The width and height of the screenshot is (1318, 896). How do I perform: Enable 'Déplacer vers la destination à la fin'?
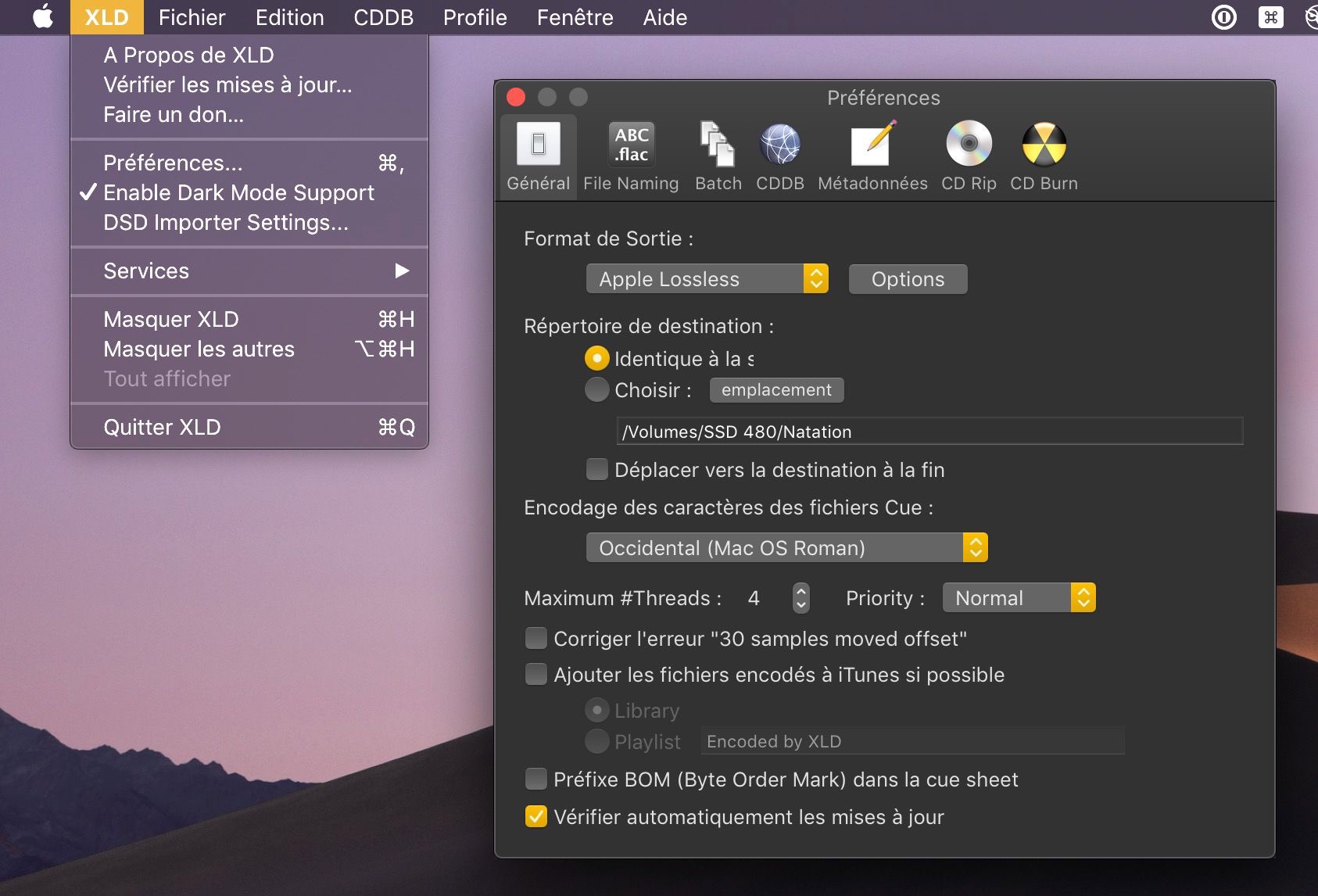pos(597,469)
